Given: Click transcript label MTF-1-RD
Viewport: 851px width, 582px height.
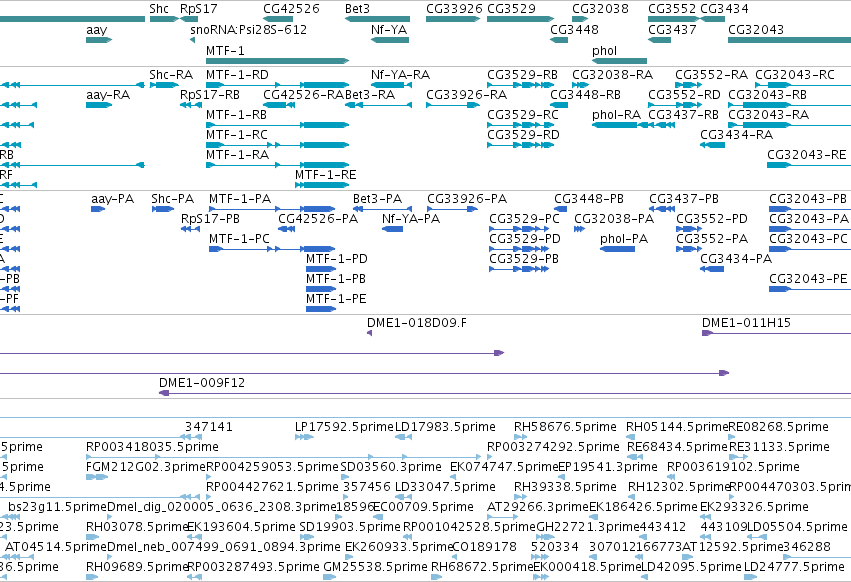Looking at the screenshot, I should tap(237, 75).
